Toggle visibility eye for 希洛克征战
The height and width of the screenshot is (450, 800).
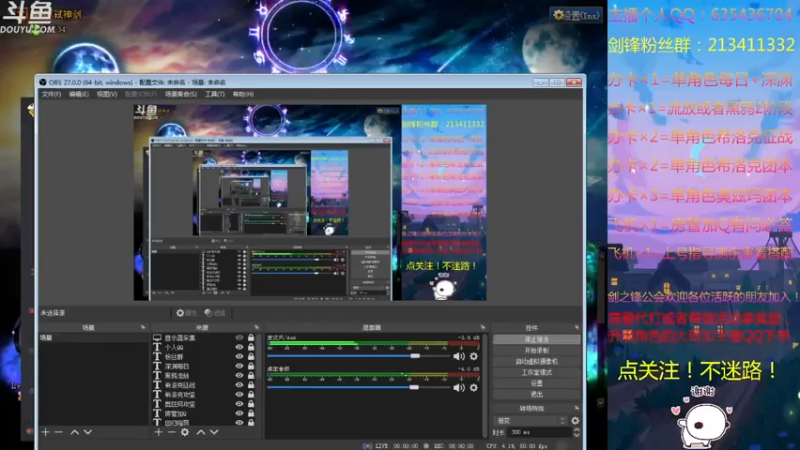[x=239, y=385]
